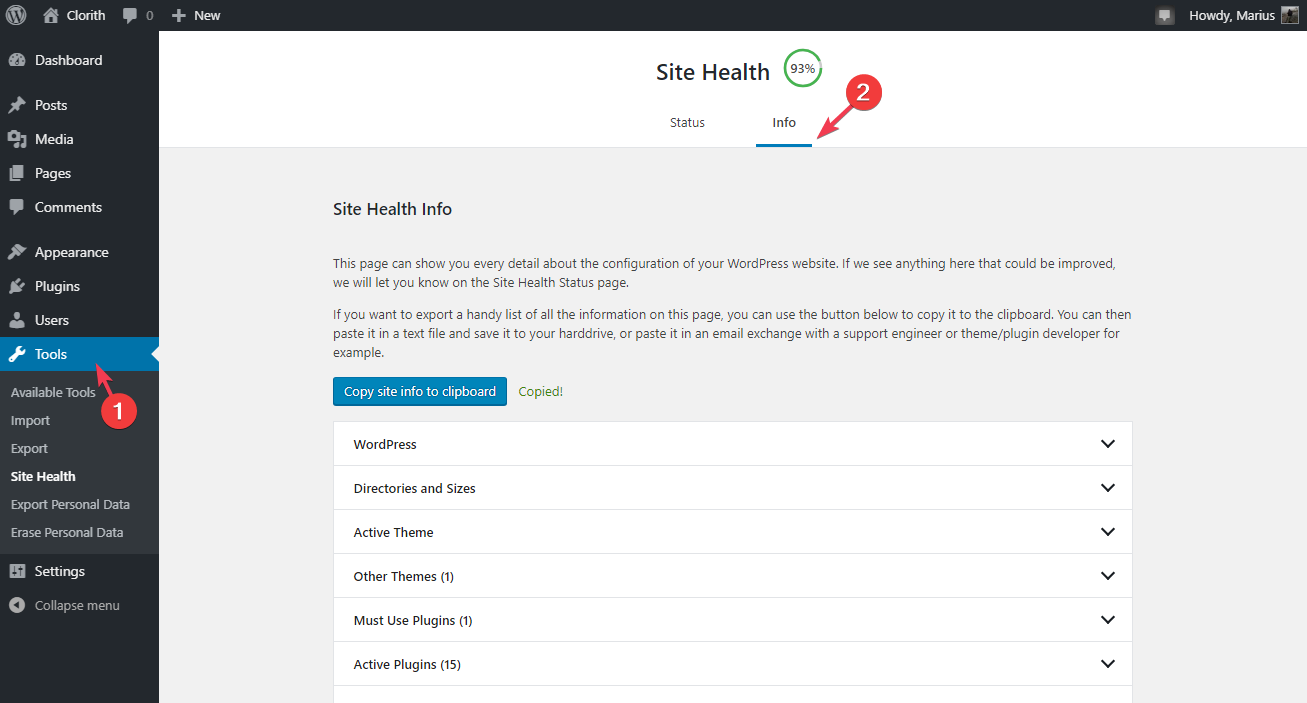Open the comments bubble in admin bar
This screenshot has height=703, width=1307.
click(130, 16)
